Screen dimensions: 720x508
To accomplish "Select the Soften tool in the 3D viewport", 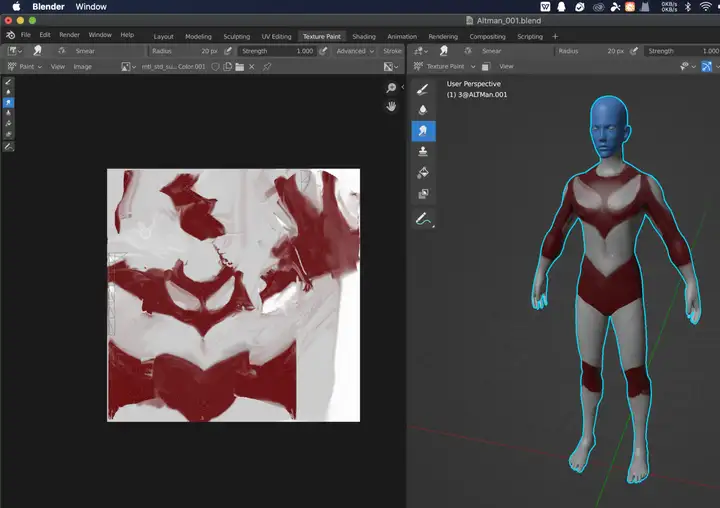I will 423,109.
